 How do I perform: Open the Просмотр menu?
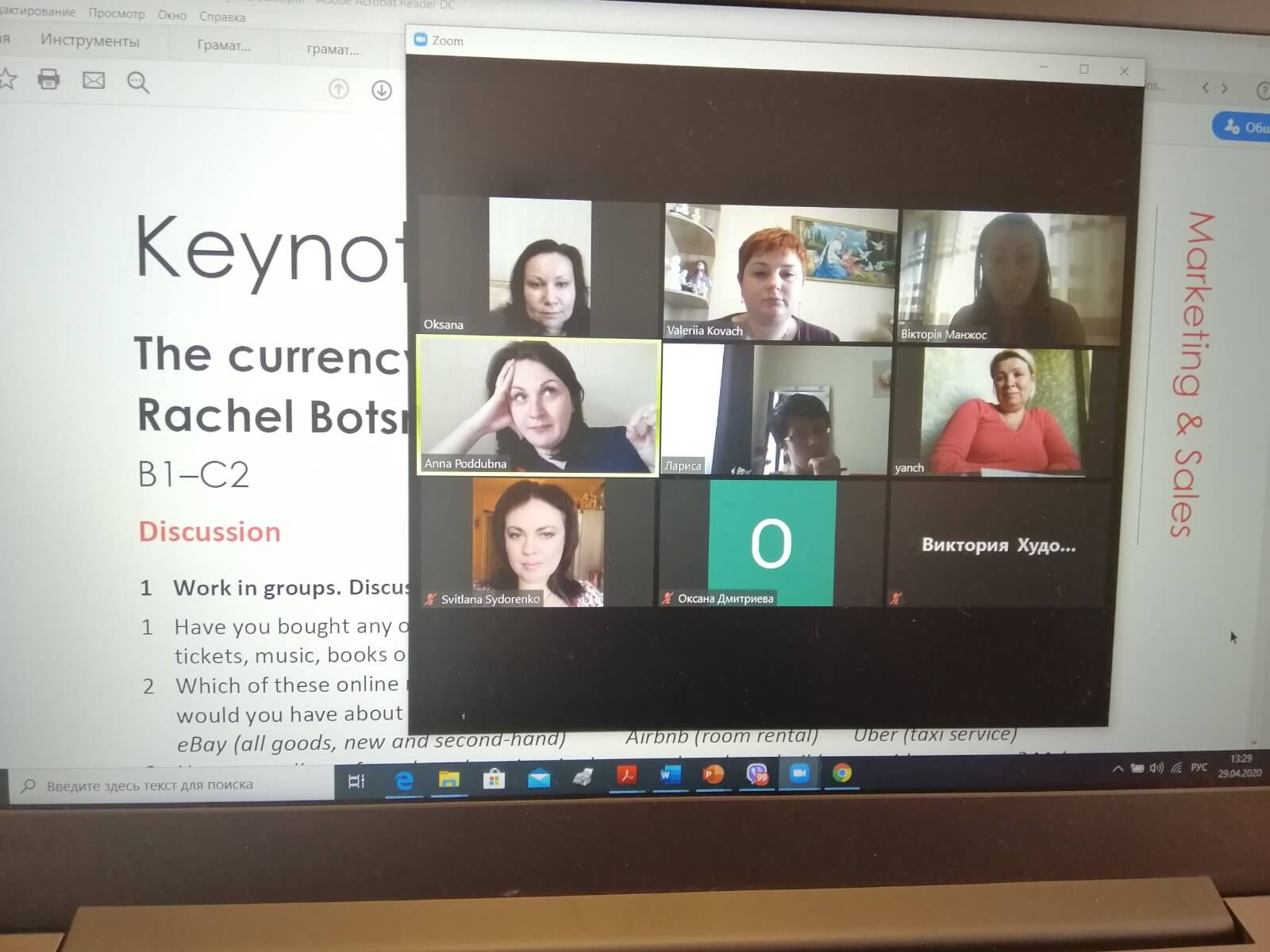click(117, 13)
